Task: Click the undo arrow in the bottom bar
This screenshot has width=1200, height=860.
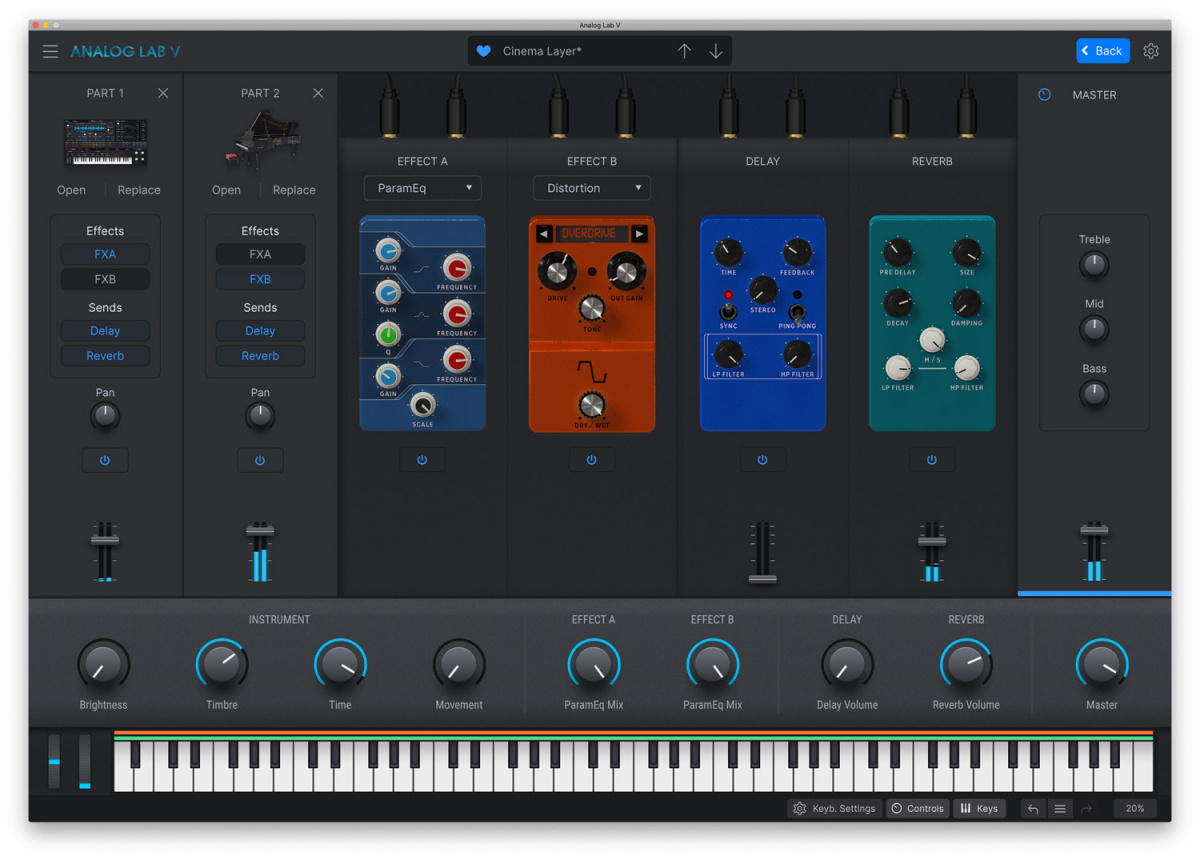Action: [x=1032, y=808]
